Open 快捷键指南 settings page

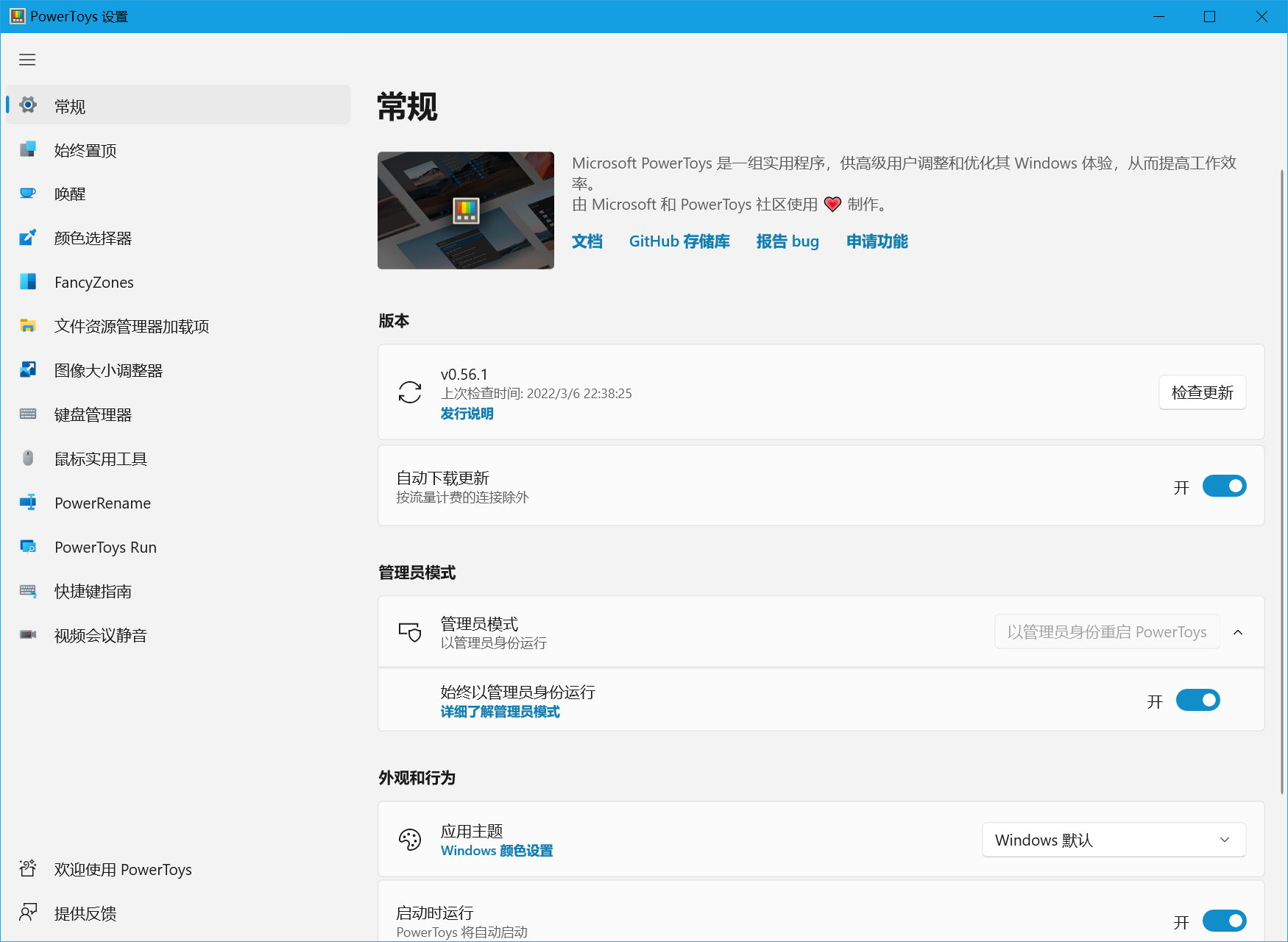click(178, 592)
